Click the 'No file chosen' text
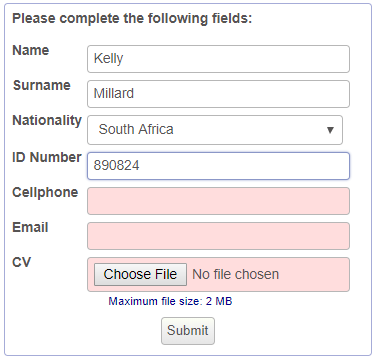 click(x=236, y=275)
